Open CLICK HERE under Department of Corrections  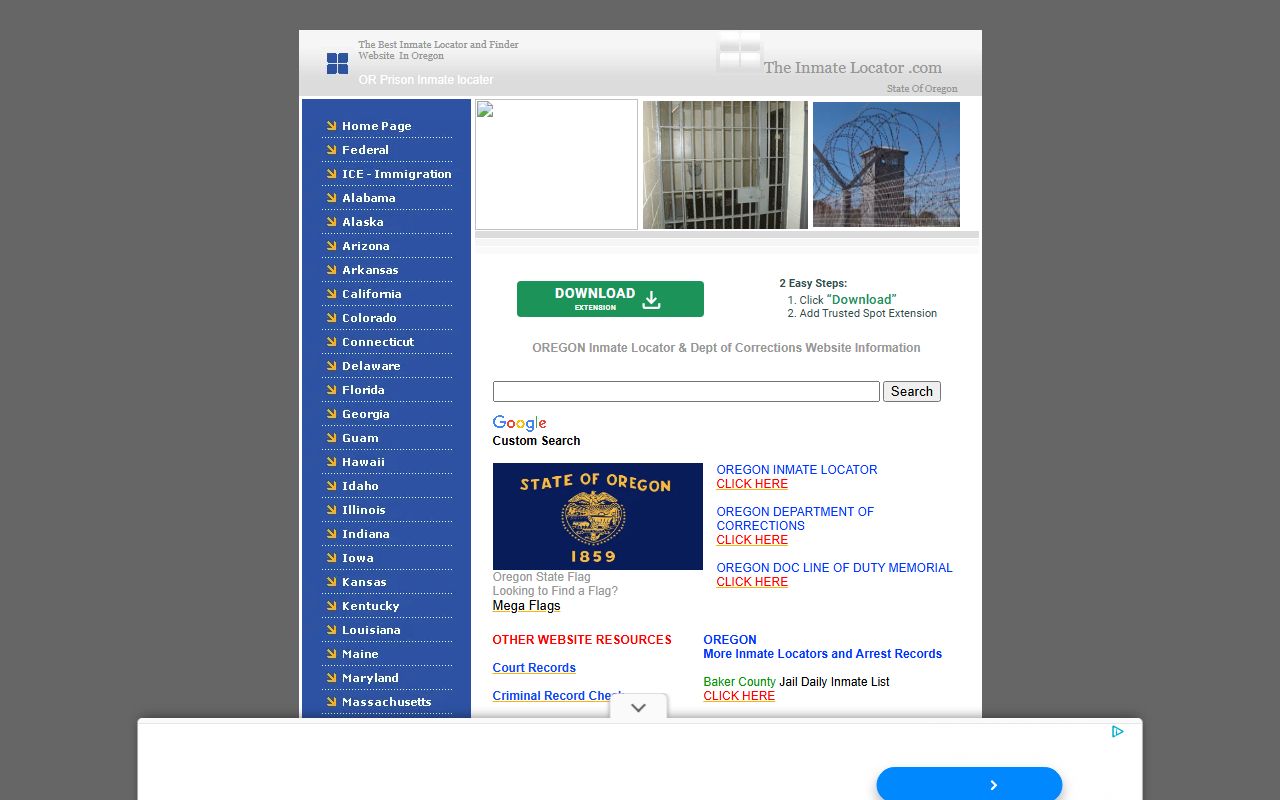coord(752,540)
